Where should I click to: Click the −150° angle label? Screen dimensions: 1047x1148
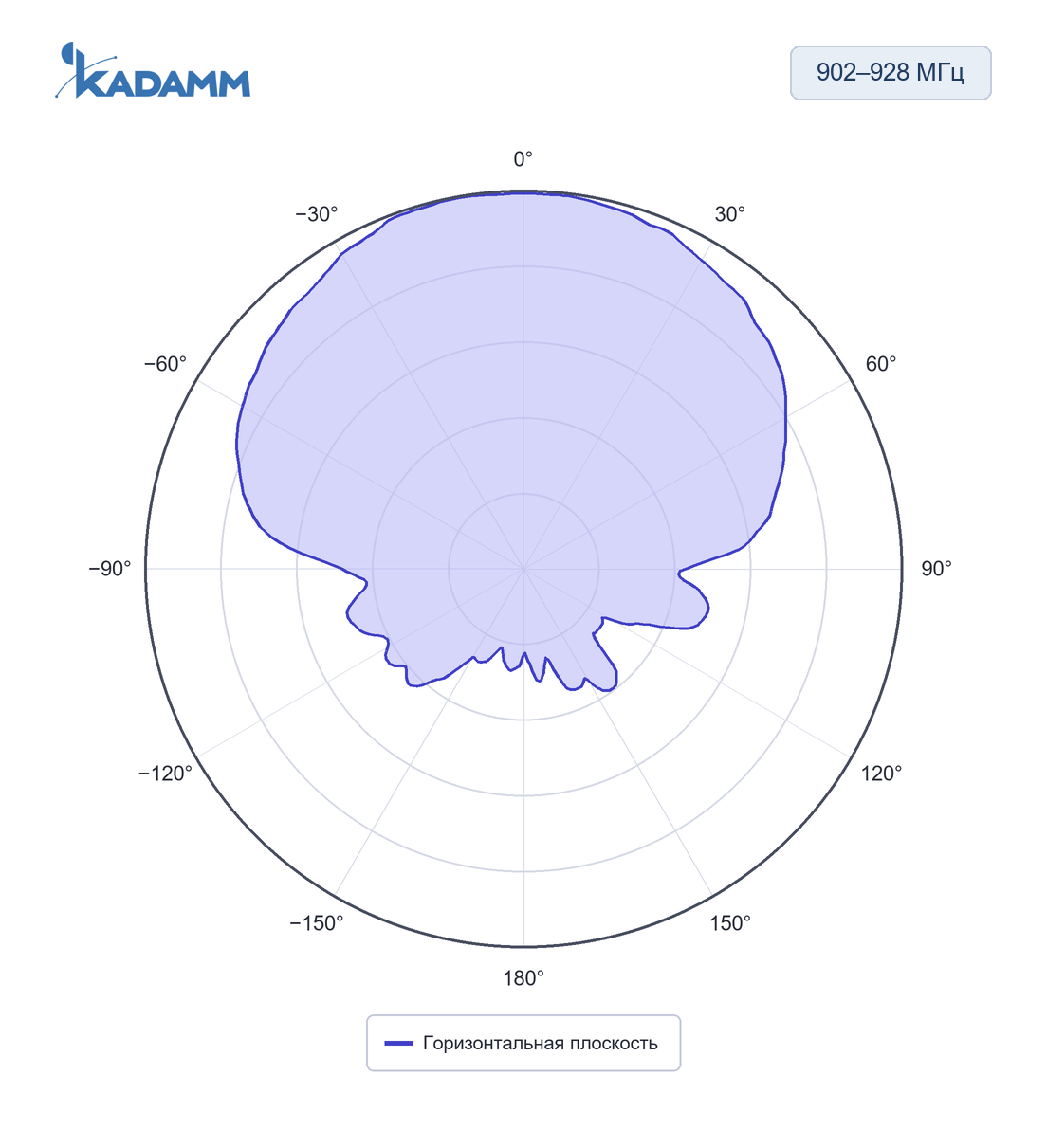tap(317, 923)
